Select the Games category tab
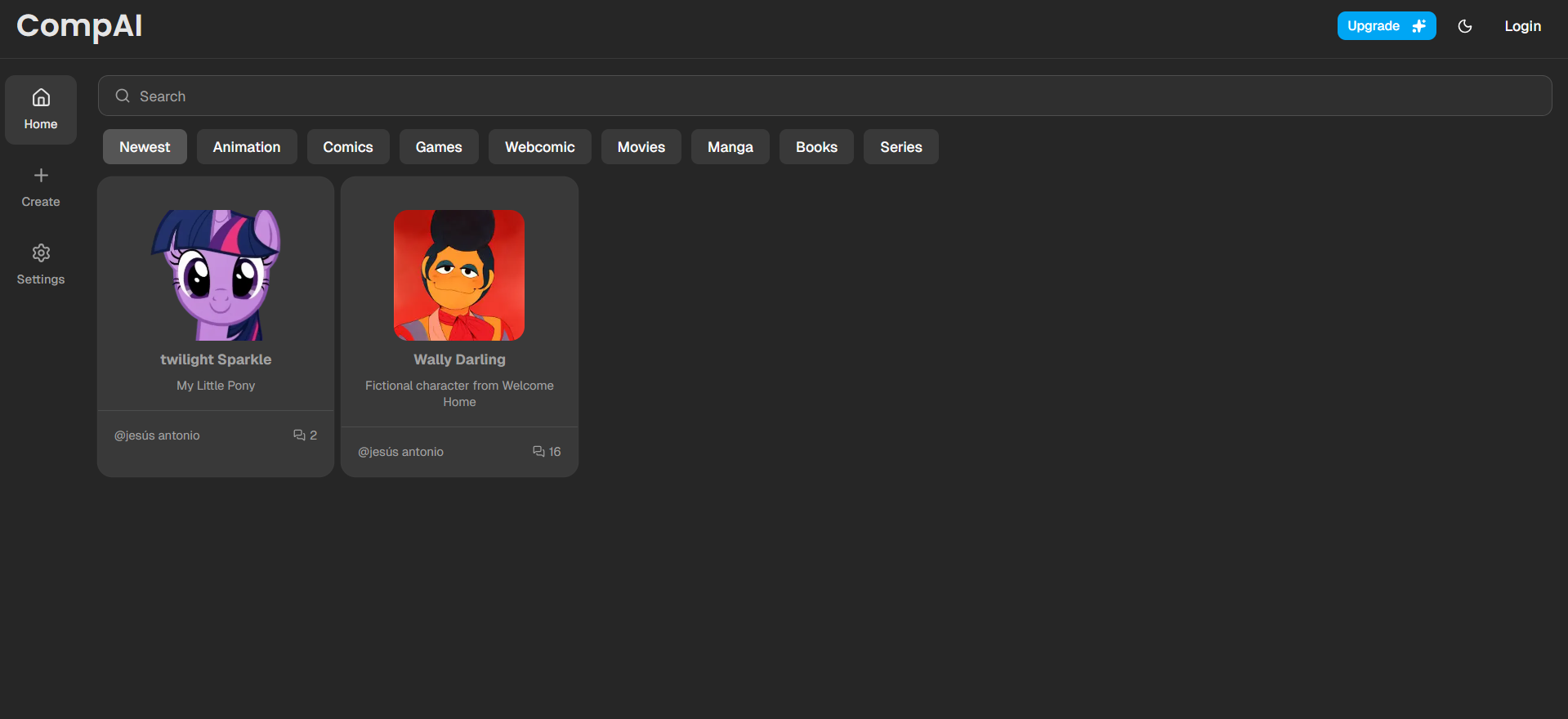The image size is (1568, 719). click(439, 147)
